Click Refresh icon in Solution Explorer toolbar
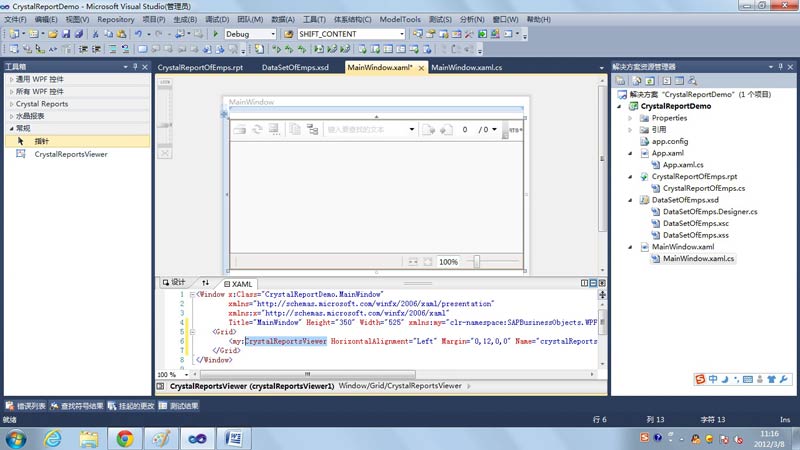 tap(649, 81)
